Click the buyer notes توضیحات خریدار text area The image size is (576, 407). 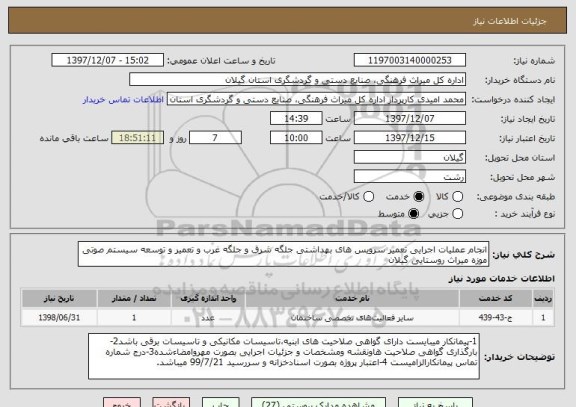coord(284,356)
